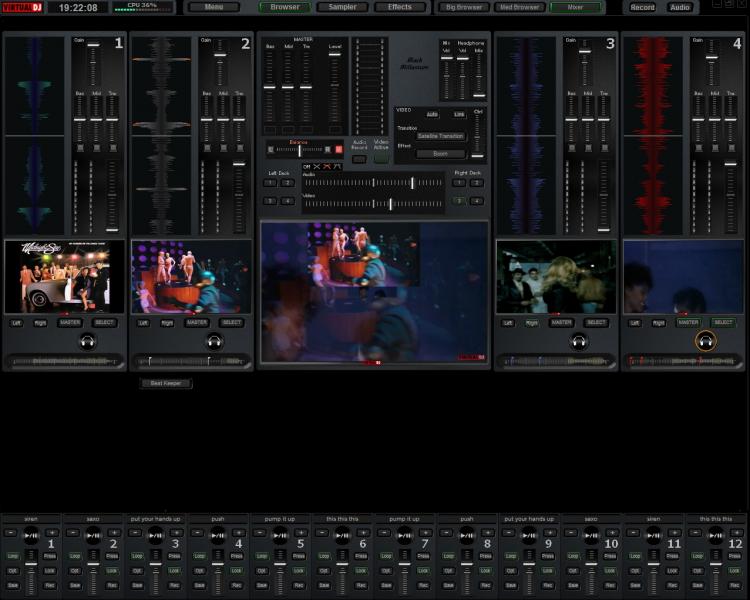The image size is (750, 600).
Task: Click headphone icon on deck 3
Action: pyautogui.click(x=579, y=341)
